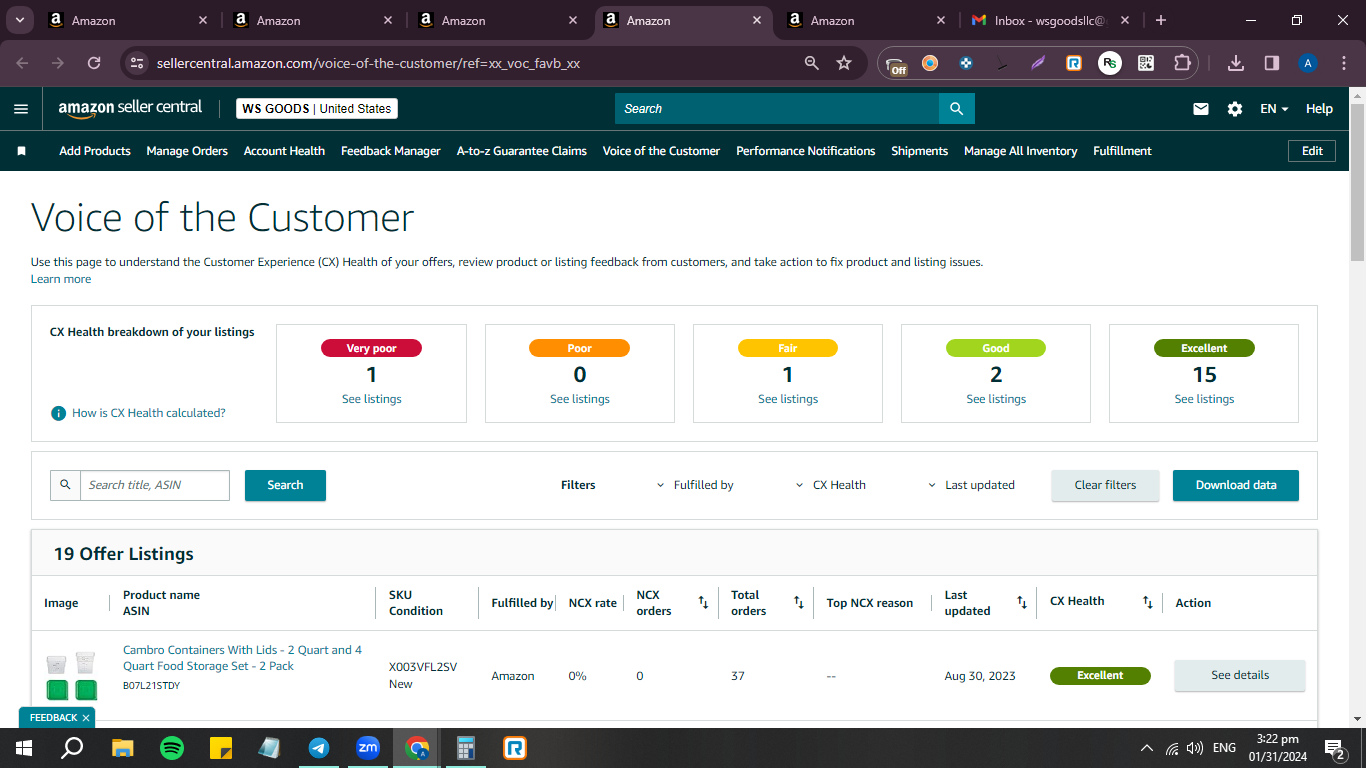Expand the Last updated filter dropdown

pos(971,485)
